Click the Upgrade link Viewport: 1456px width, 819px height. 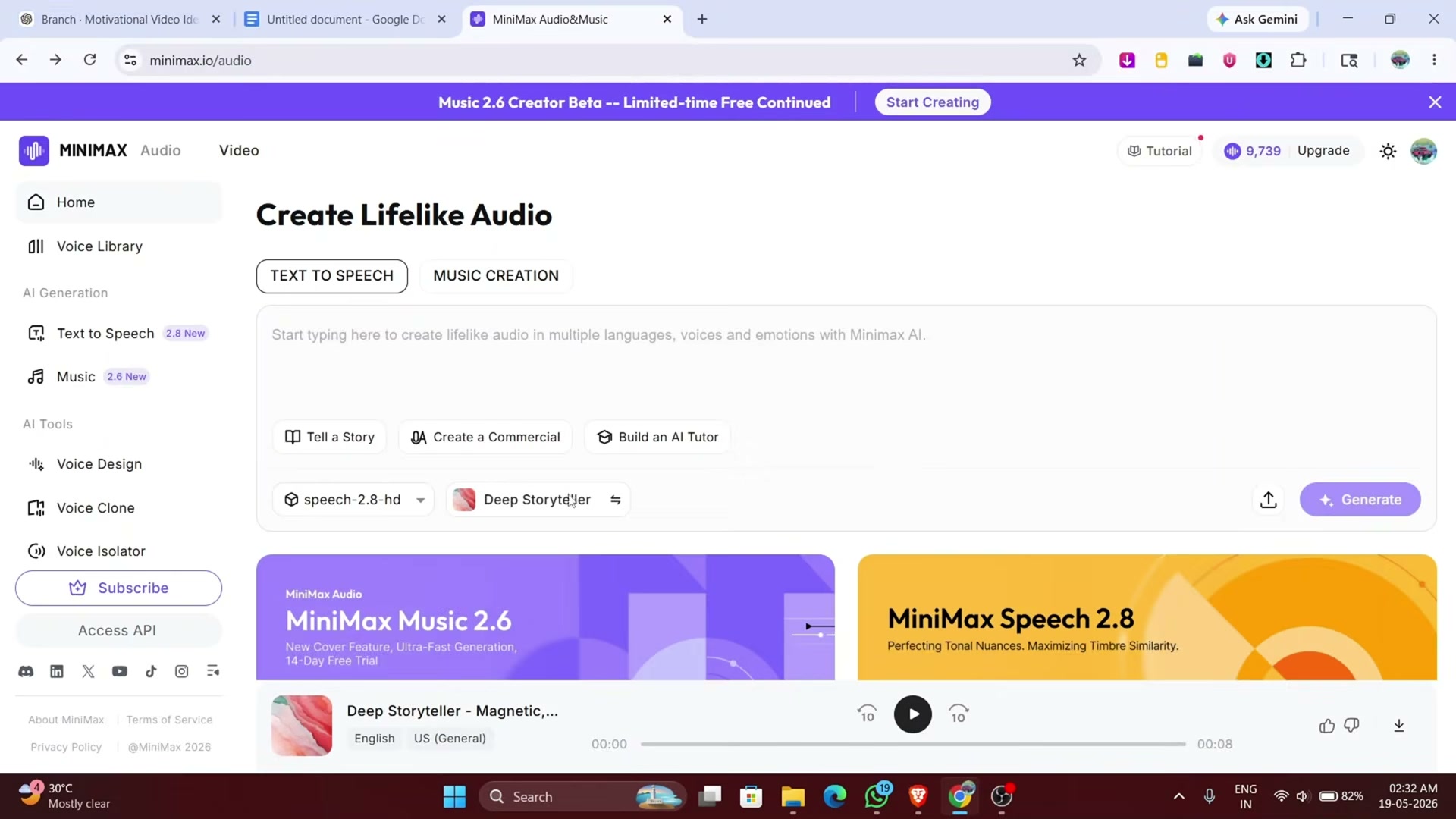[1323, 151]
